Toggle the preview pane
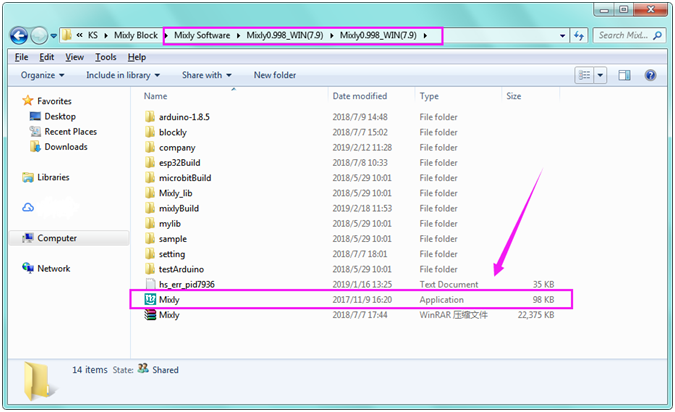This screenshot has height=412, width=675. click(x=625, y=75)
